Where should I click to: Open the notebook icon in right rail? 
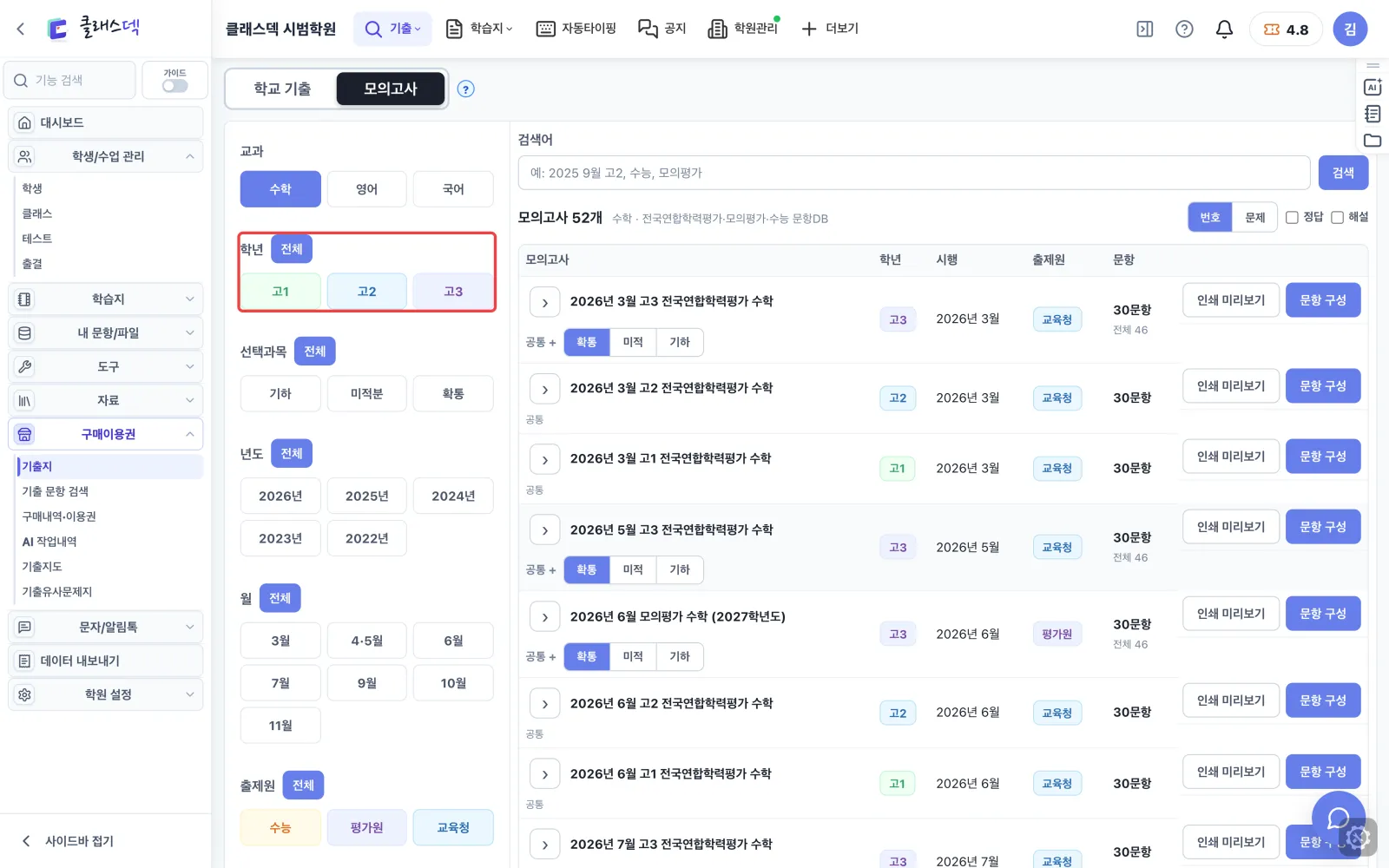click(1373, 114)
